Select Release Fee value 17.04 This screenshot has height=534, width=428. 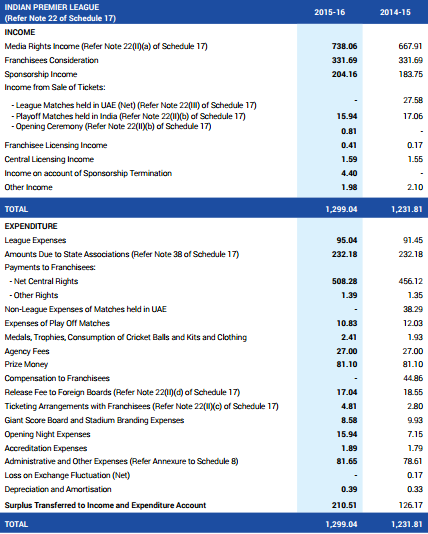click(x=347, y=392)
